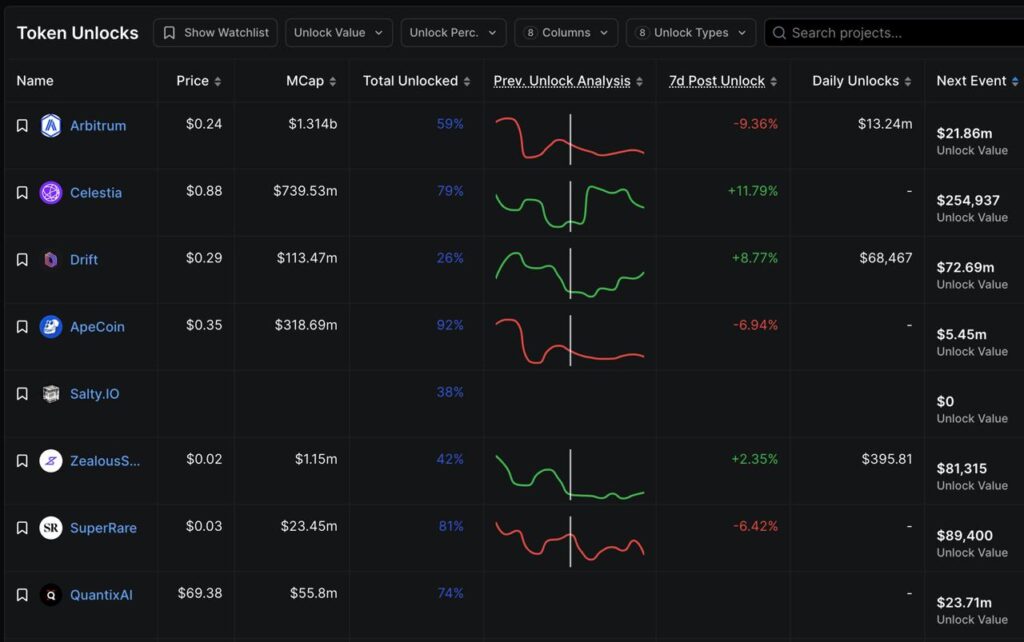The width and height of the screenshot is (1024, 642).
Task: Click the Drift token logo icon
Action: (51, 260)
